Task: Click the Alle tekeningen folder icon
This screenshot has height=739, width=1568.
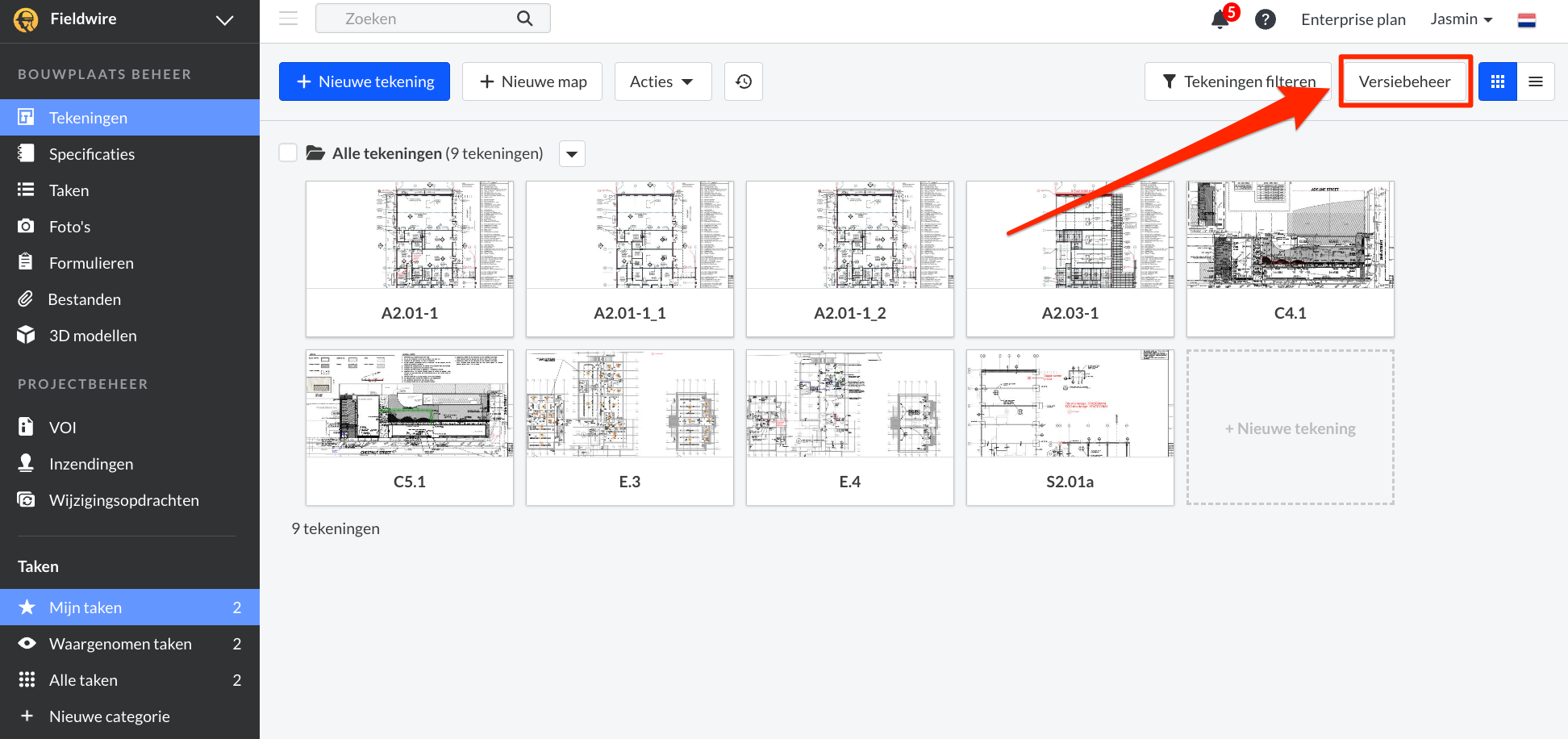Action: (x=315, y=152)
